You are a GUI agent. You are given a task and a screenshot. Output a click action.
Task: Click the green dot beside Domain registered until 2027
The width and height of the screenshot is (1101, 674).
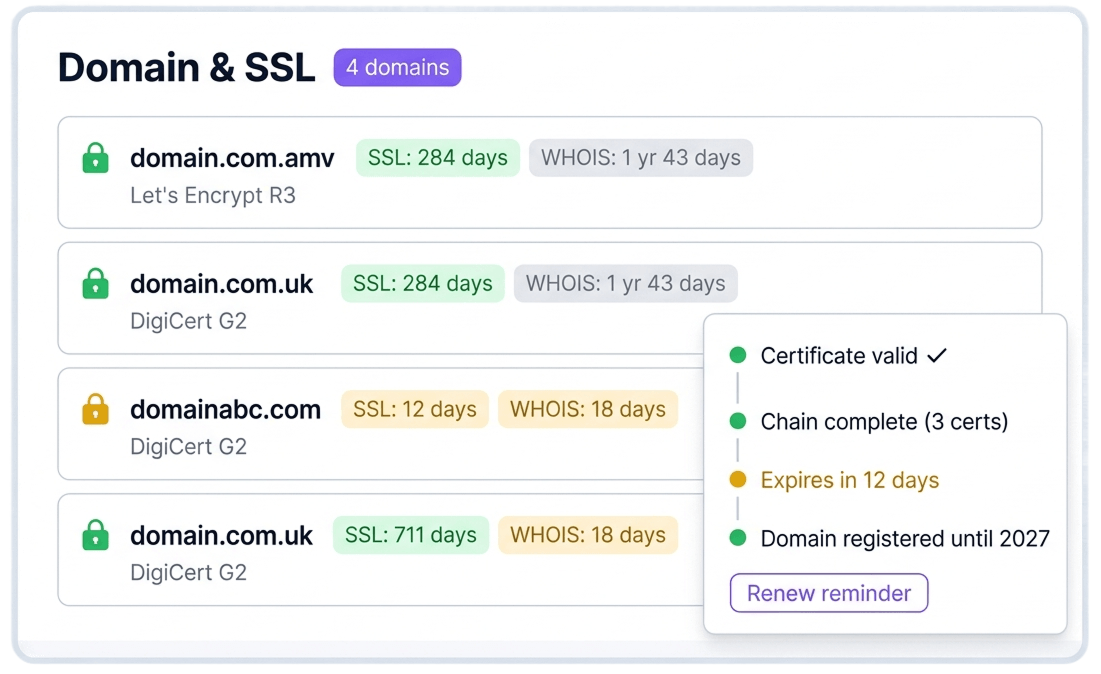pyautogui.click(x=737, y=538)
